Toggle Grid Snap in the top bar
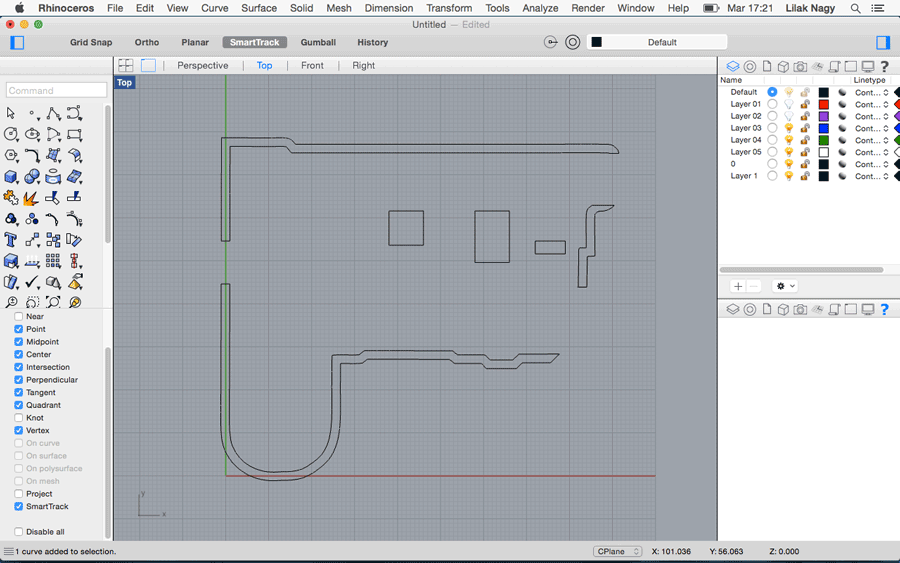The image size is (900, 563). (x=91, y=42)
